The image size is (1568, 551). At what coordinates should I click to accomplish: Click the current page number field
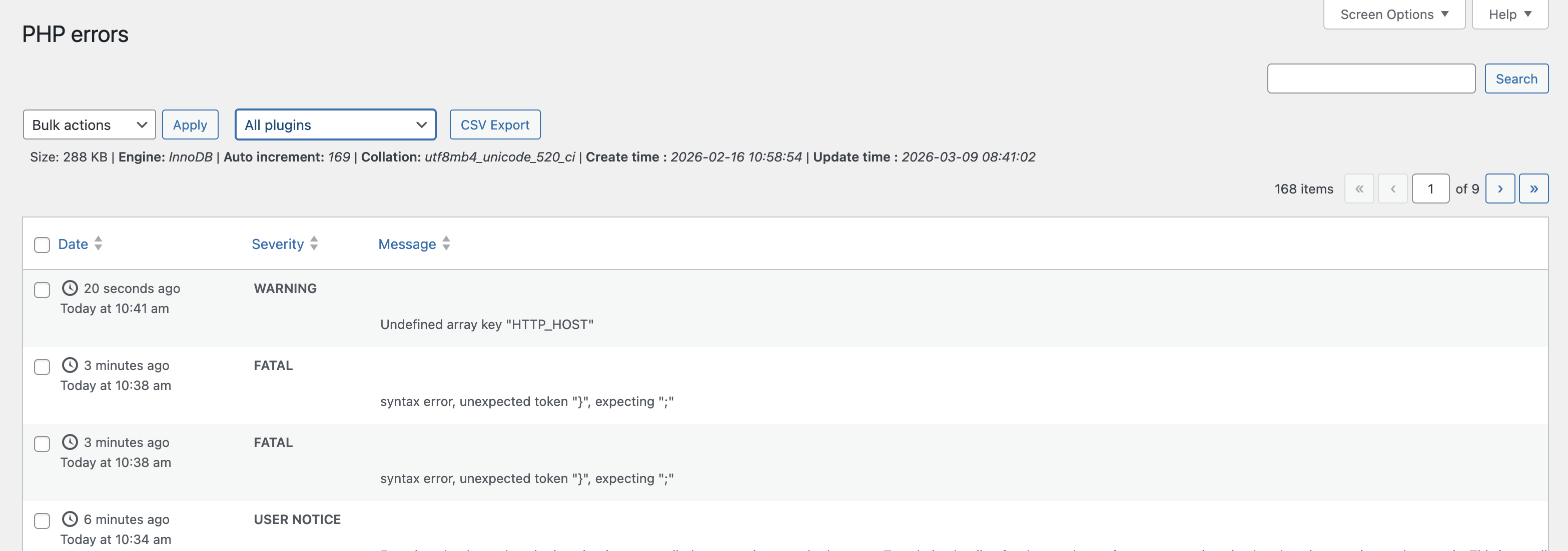click(1430, 188)
